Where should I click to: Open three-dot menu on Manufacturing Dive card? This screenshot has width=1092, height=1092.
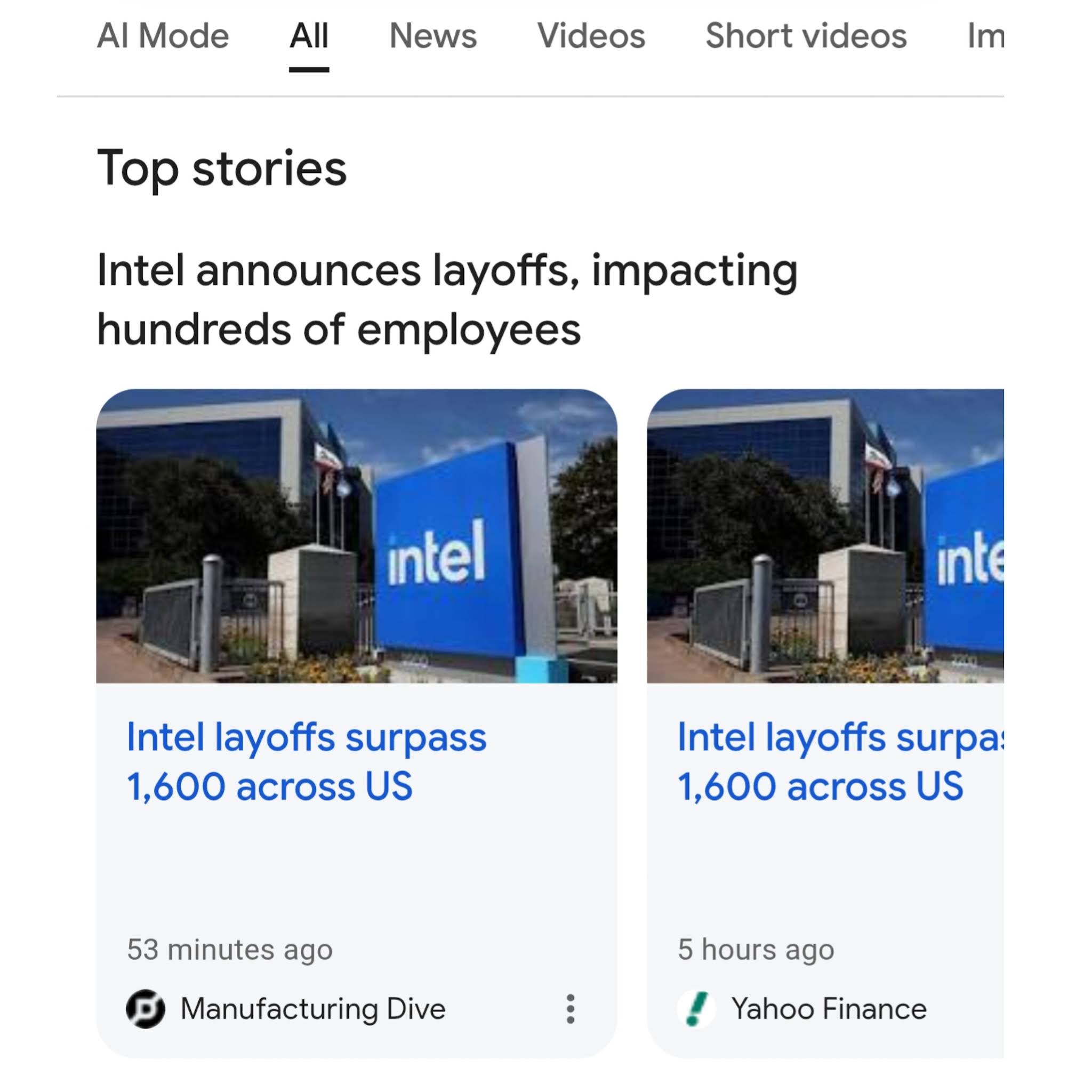(571, 1009)
